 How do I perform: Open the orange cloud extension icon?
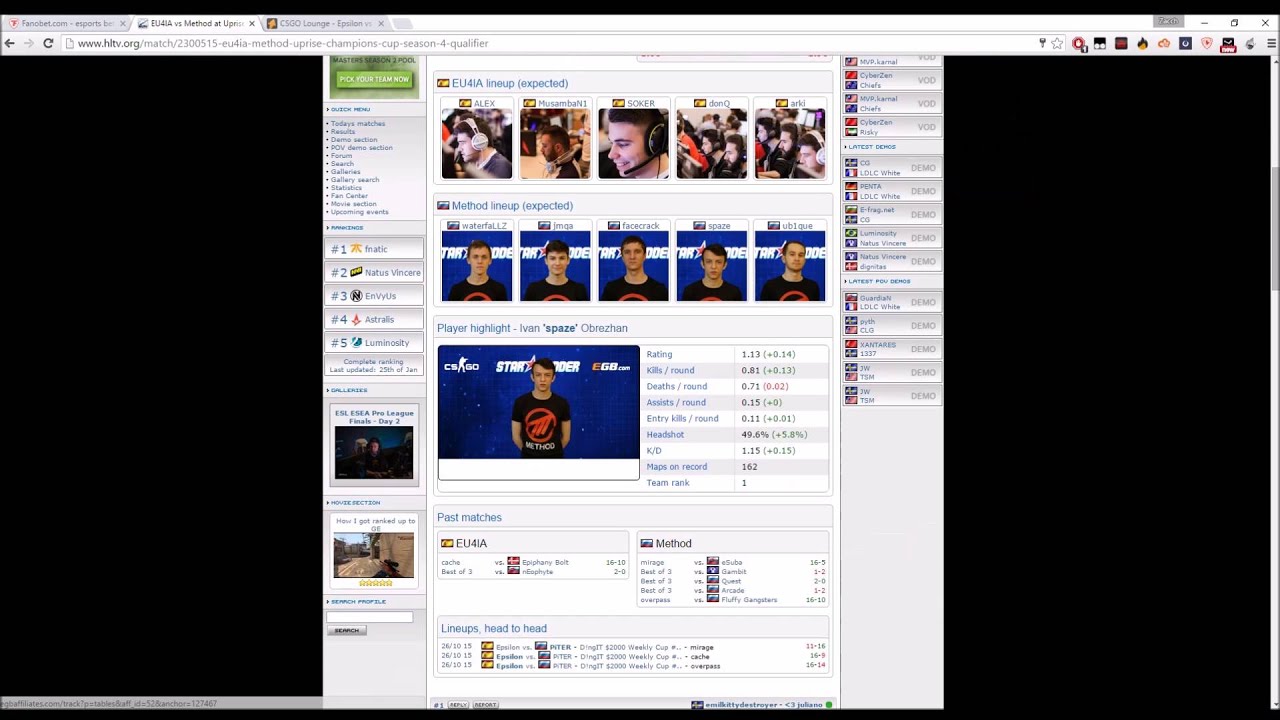pyautogui.click(x=1164, y=43)
